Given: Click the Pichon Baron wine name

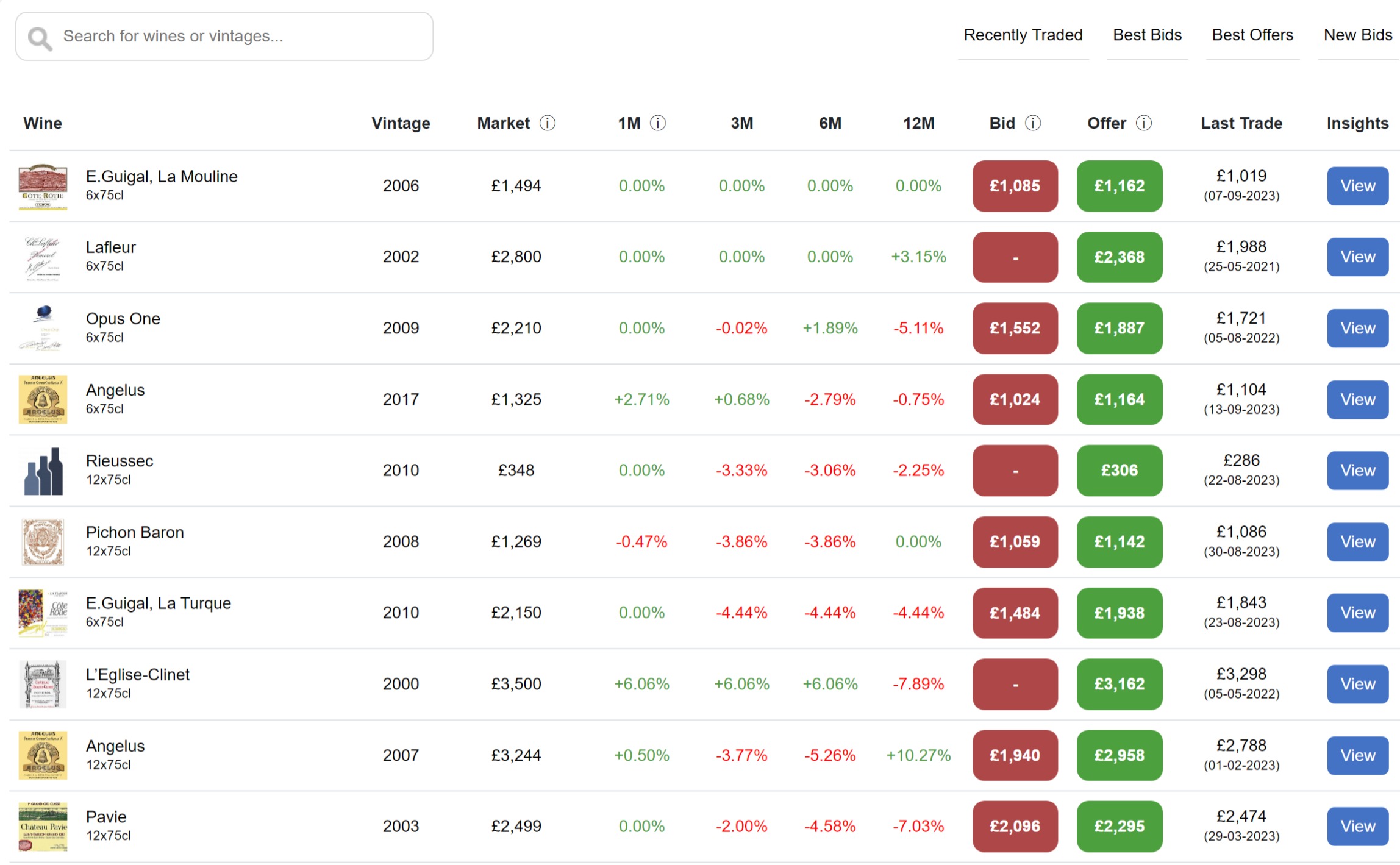Looking at the screenshot, I should pos(135,533).
